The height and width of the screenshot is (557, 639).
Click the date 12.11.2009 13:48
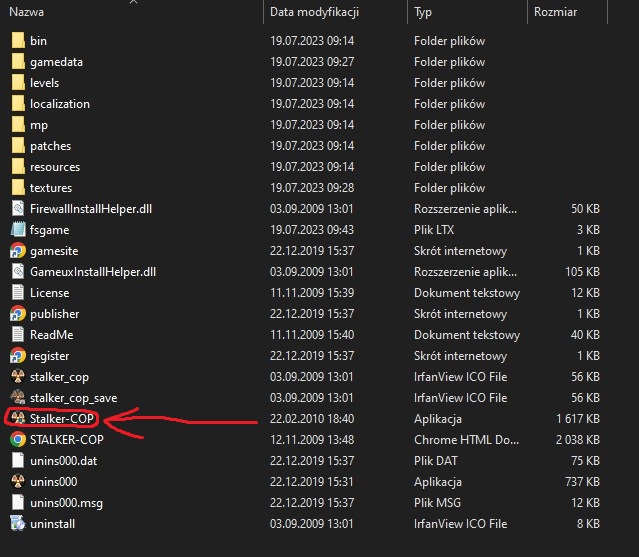(x=312, y=440)
